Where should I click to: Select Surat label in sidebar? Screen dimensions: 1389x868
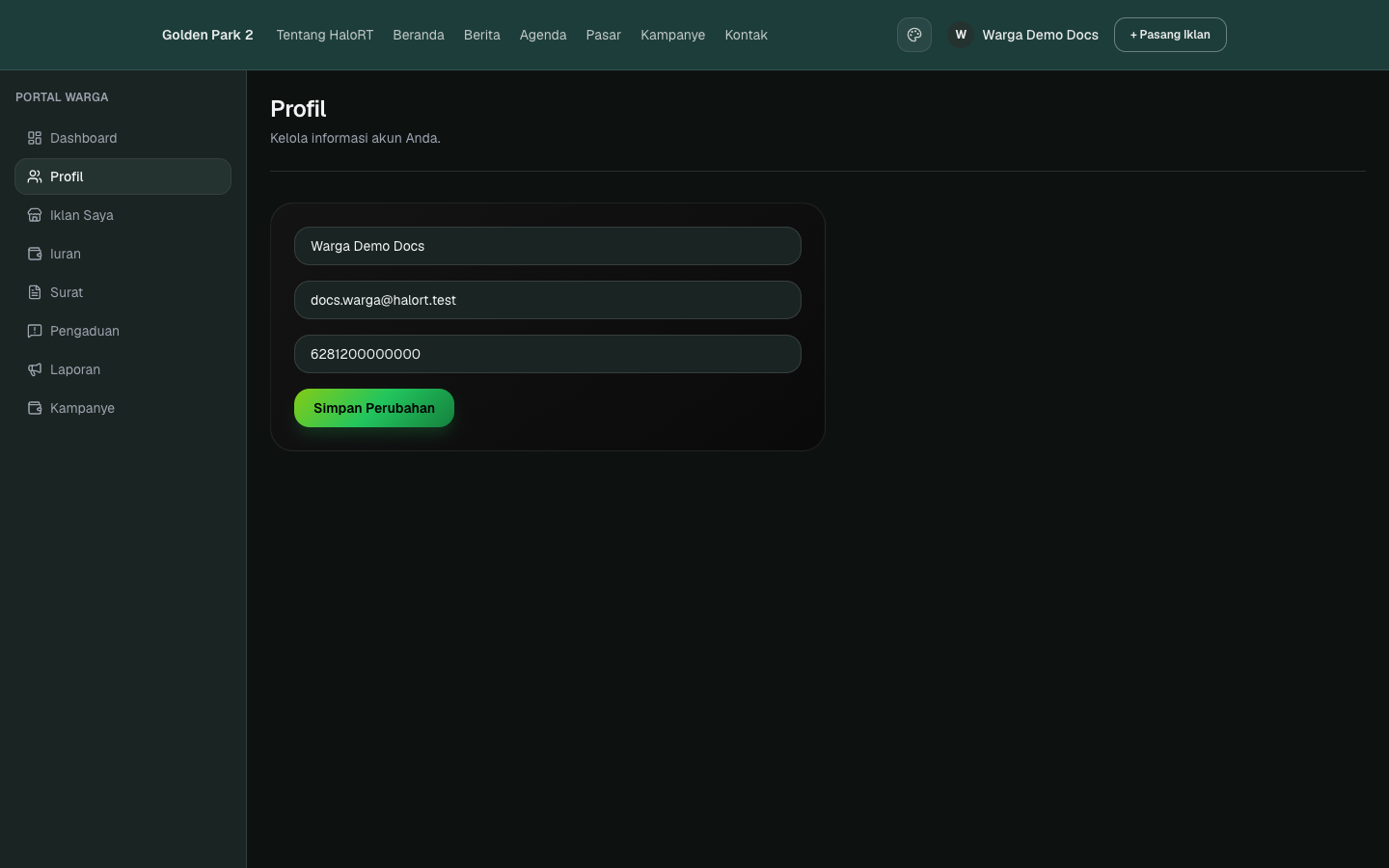coord(67,292)
